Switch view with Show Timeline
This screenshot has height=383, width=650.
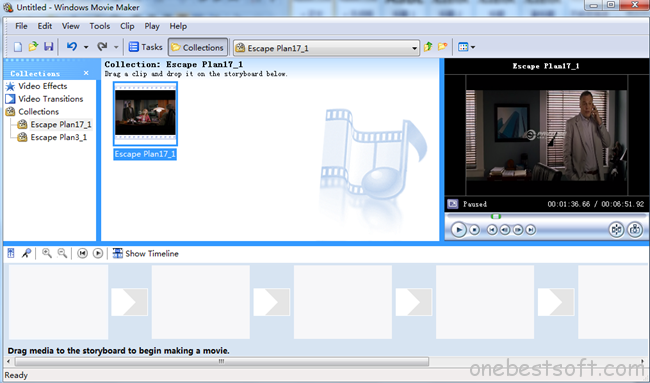[146, 254]
